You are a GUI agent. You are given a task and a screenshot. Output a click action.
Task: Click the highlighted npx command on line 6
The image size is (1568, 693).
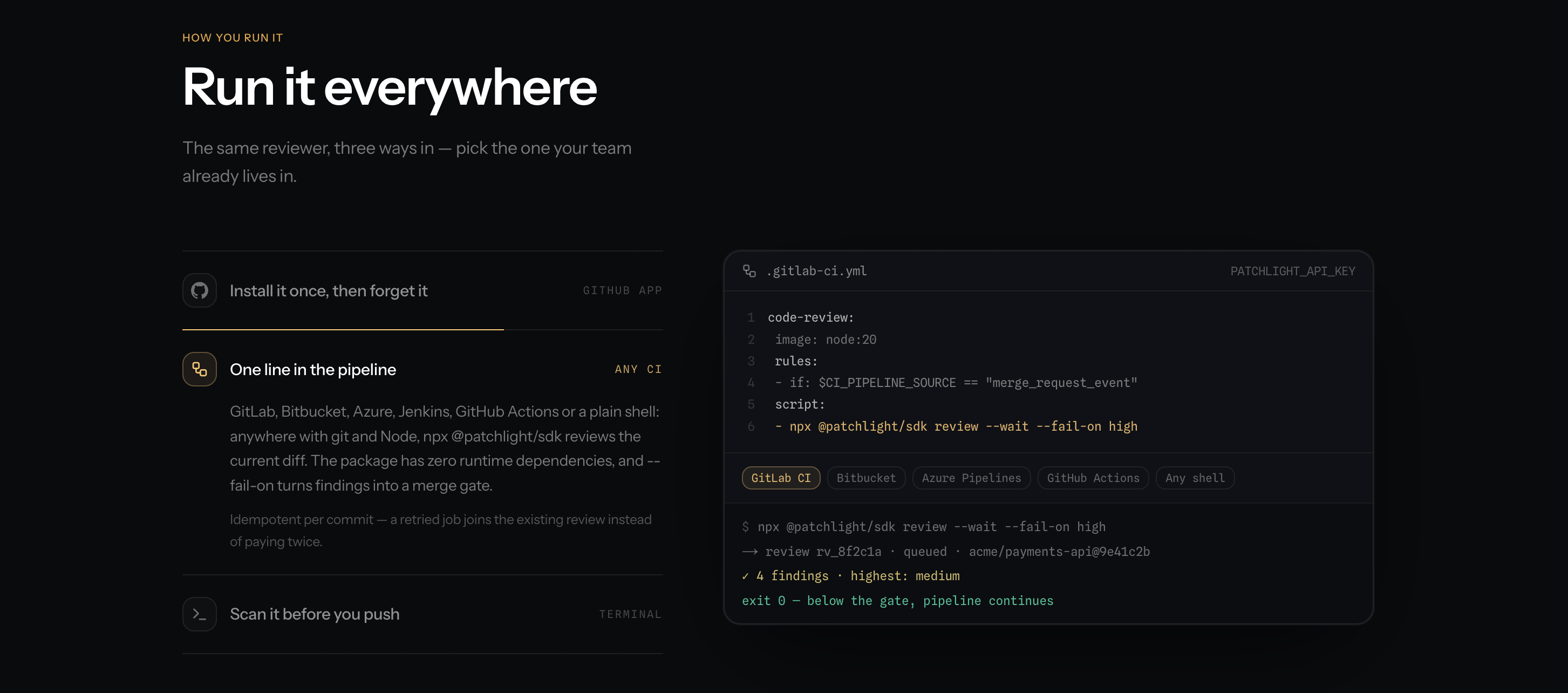956,426
